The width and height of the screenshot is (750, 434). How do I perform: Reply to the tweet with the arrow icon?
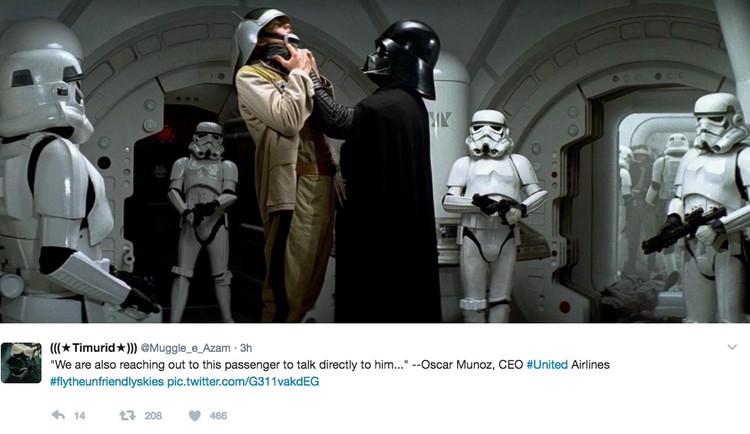coord(58,415)
